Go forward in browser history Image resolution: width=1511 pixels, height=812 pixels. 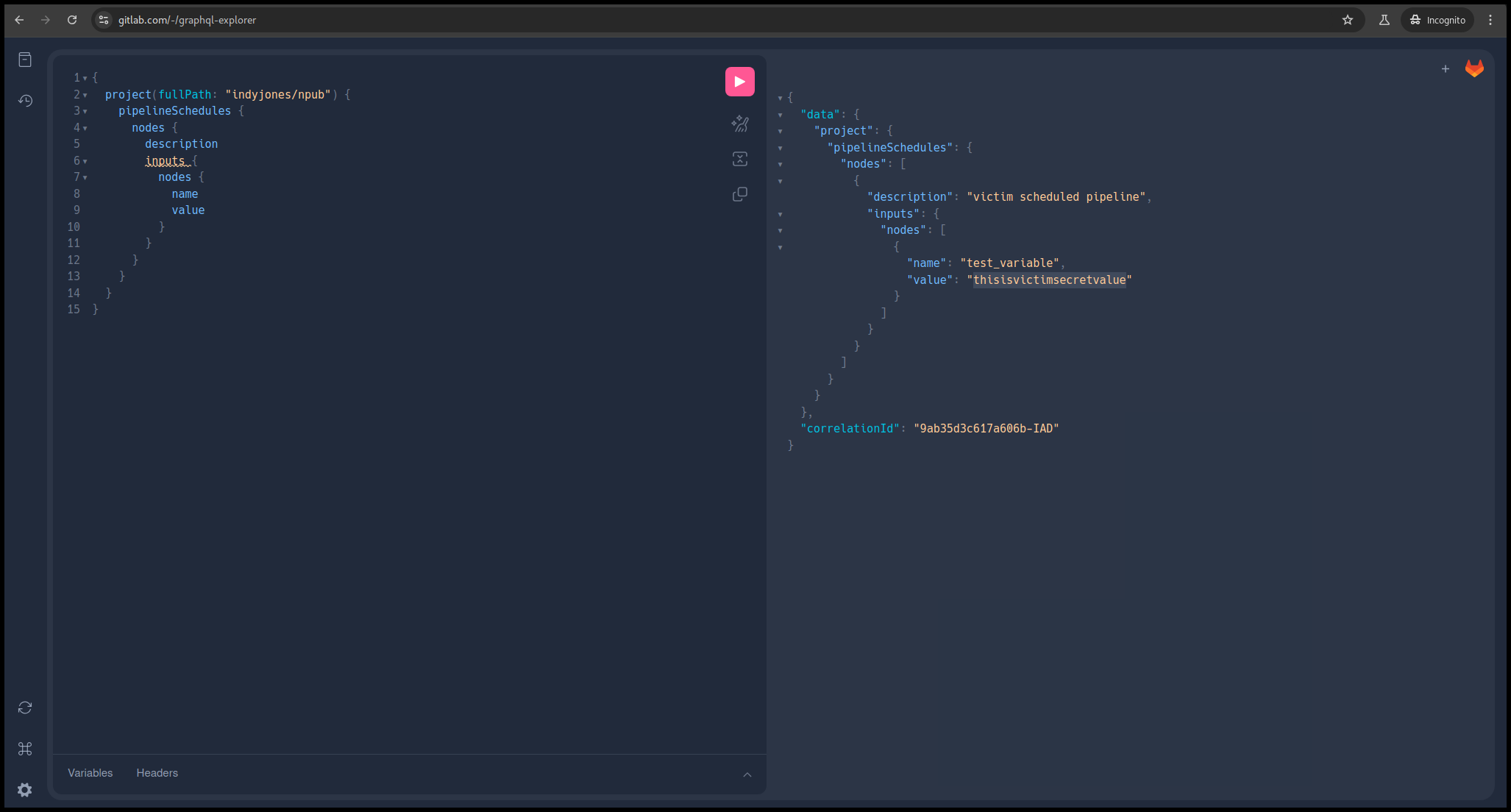click(x=46, y=20)
